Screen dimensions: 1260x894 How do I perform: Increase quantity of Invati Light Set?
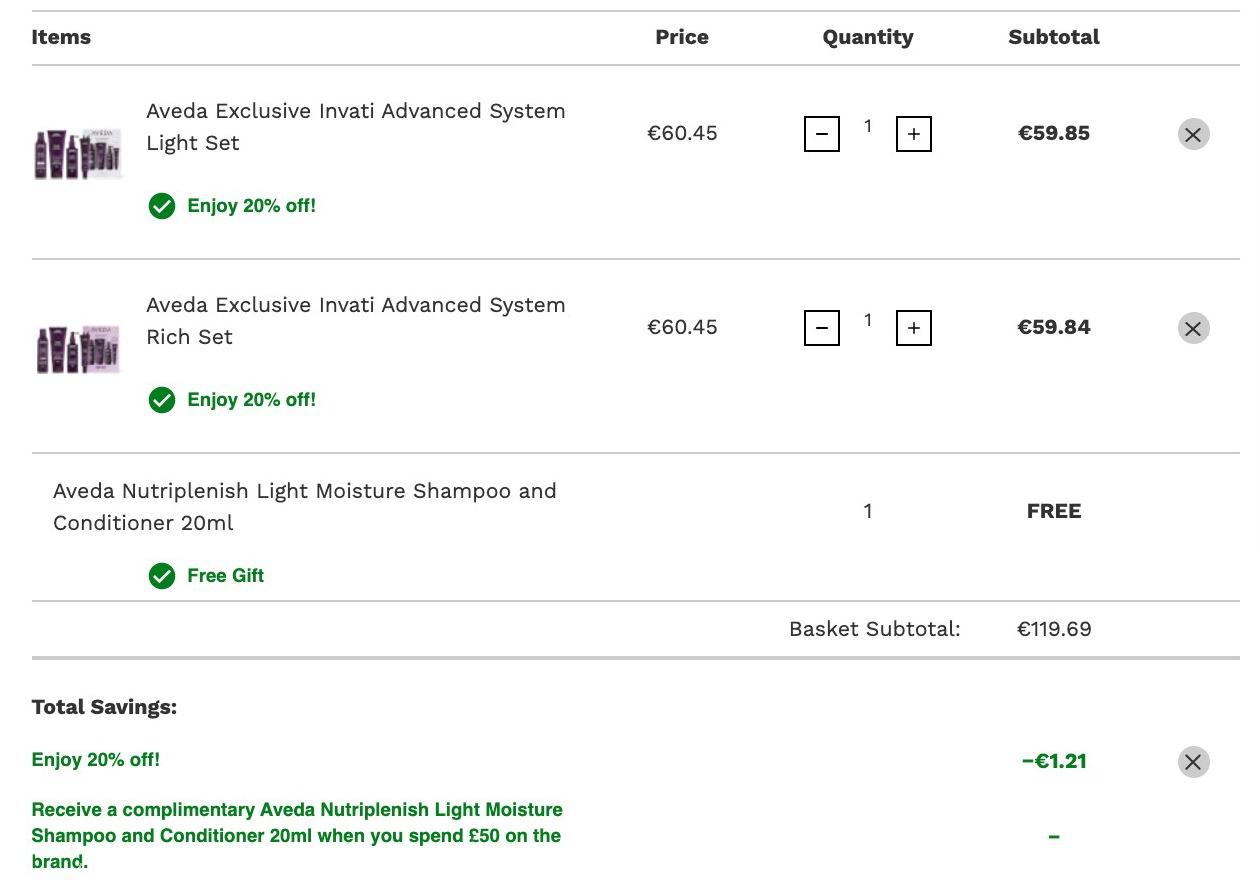[x=914, y=134]
